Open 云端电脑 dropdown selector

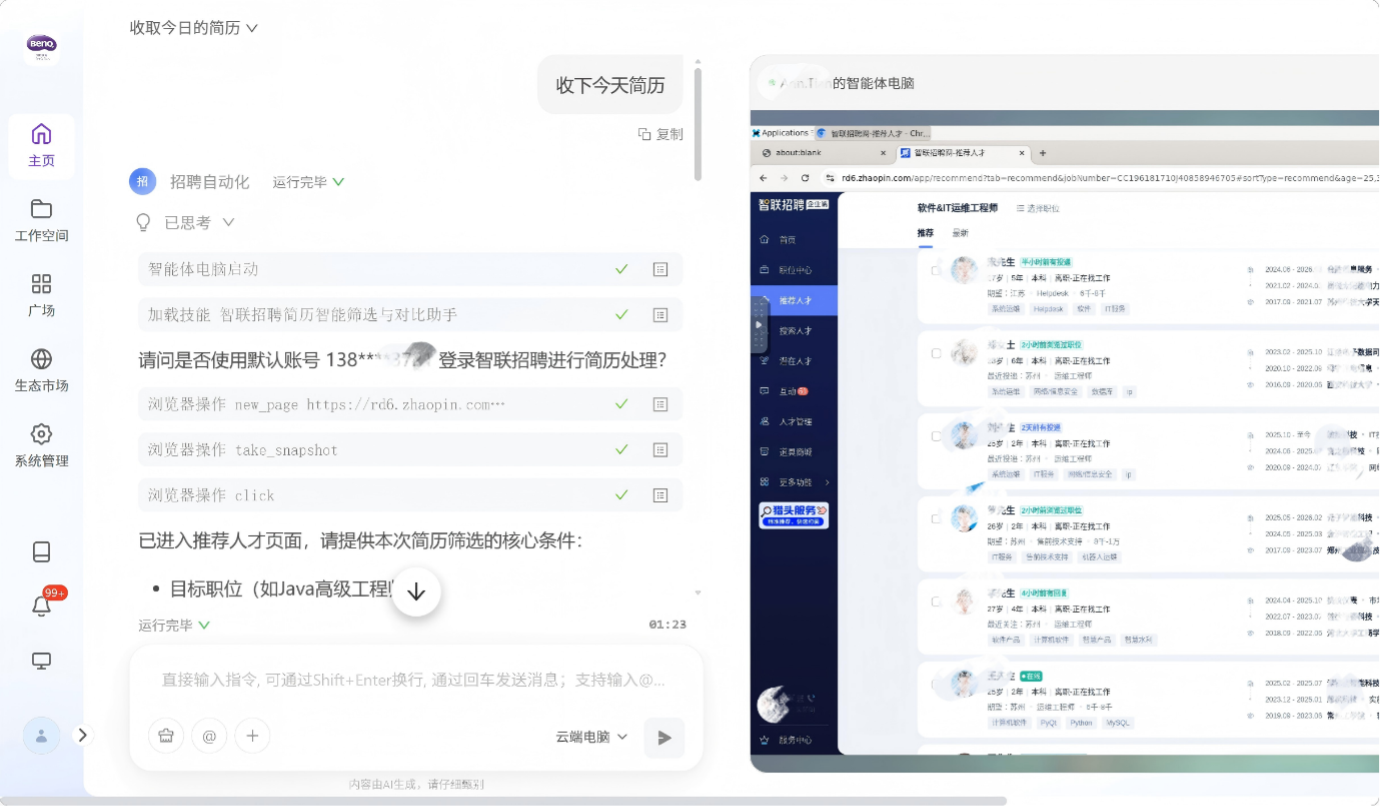[592, 737]
